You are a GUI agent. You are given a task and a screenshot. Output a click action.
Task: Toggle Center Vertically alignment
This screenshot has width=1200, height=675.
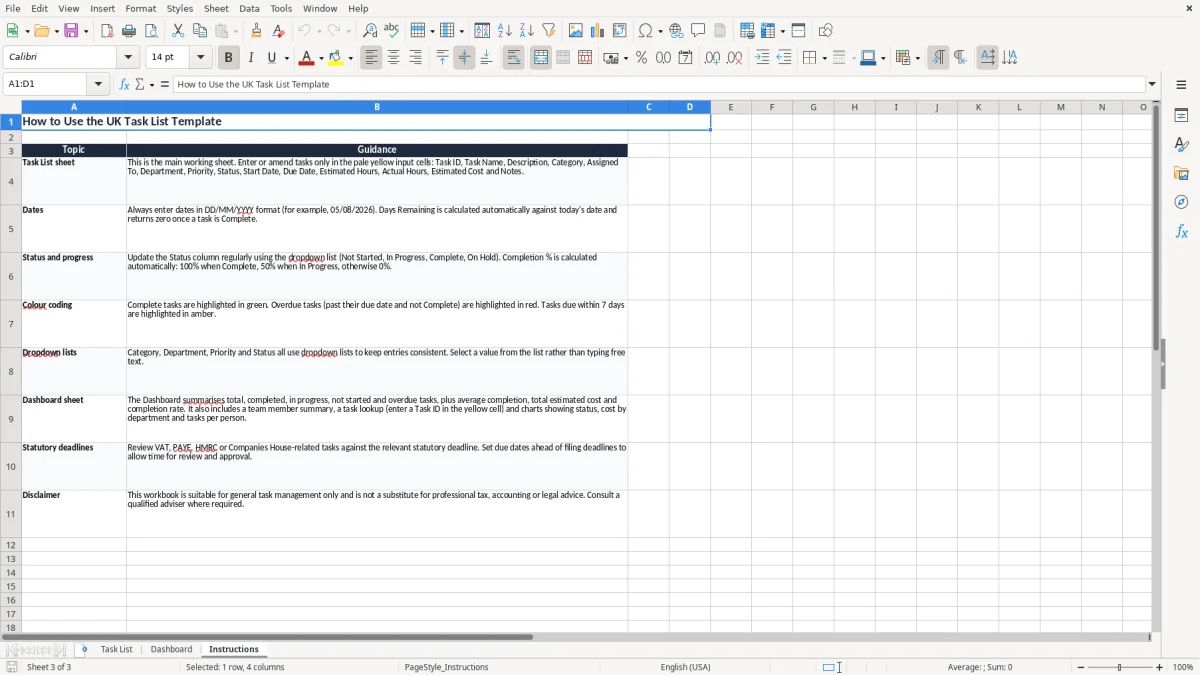(464, 58)
